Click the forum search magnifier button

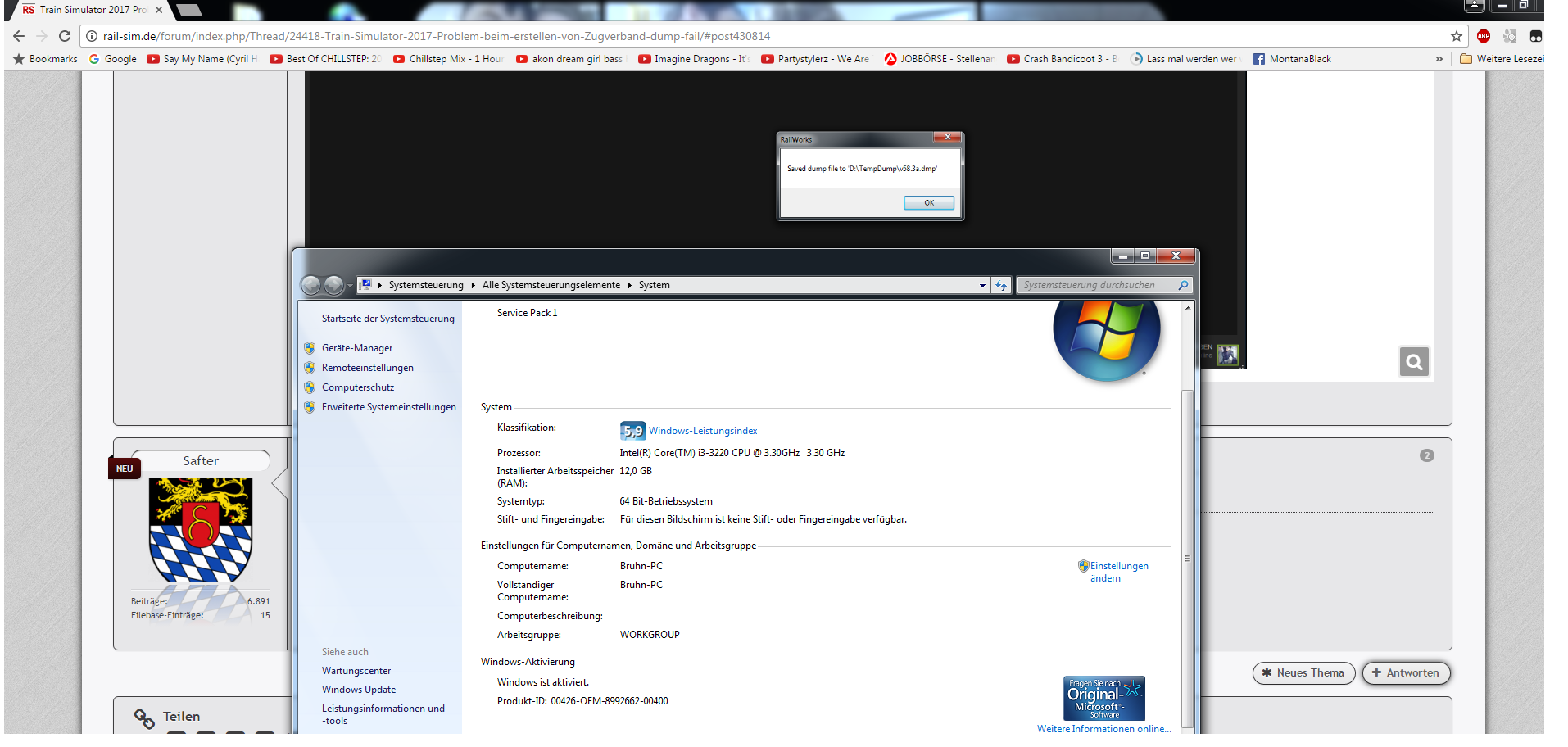coord(1414,361)
